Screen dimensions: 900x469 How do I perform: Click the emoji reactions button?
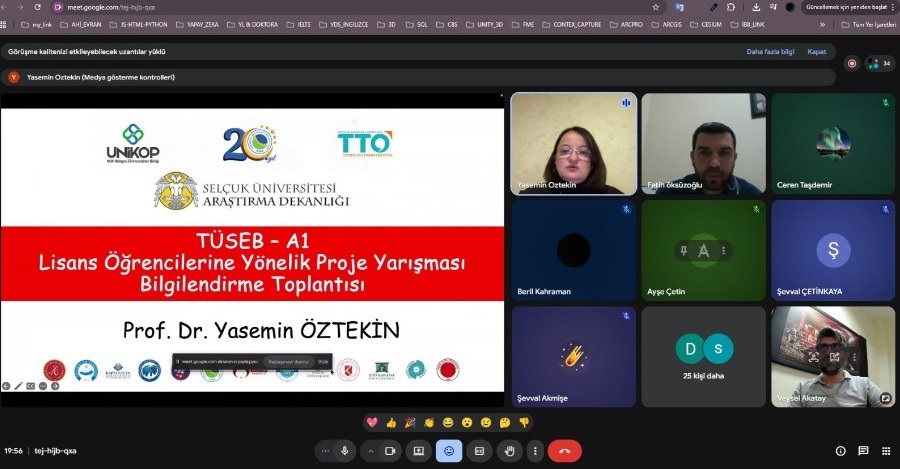pyautogui.click(x=448, y=451)
